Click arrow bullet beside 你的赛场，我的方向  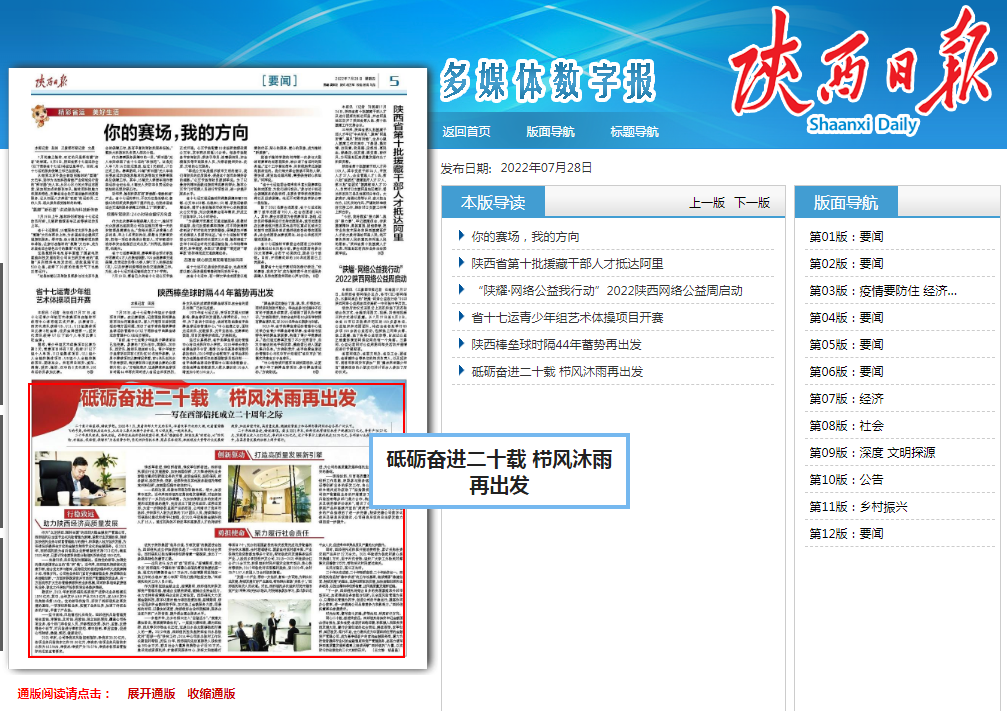[x=461, y=236]
